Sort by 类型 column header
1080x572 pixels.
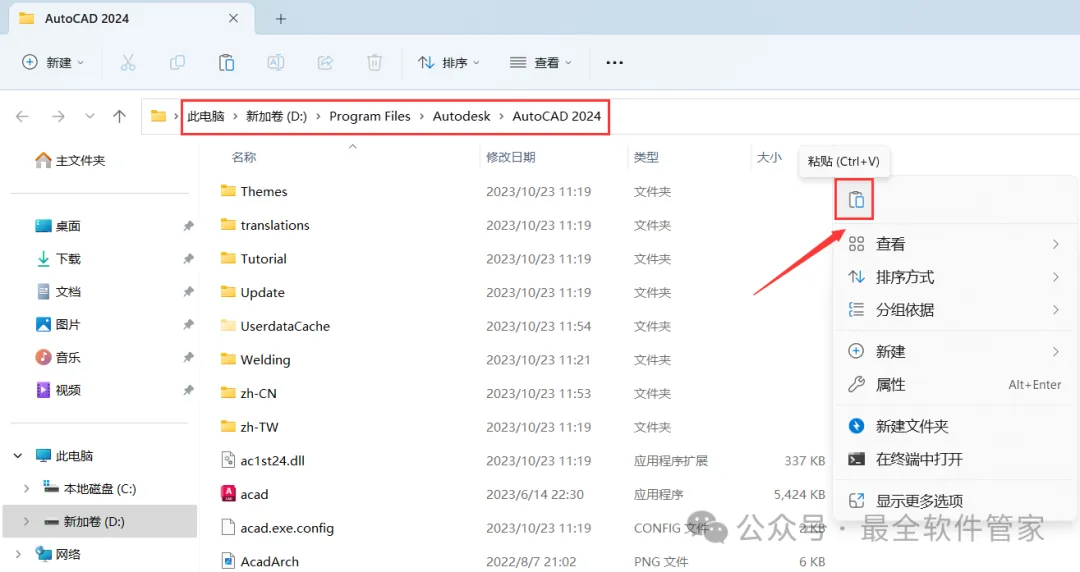click(646, 157)
